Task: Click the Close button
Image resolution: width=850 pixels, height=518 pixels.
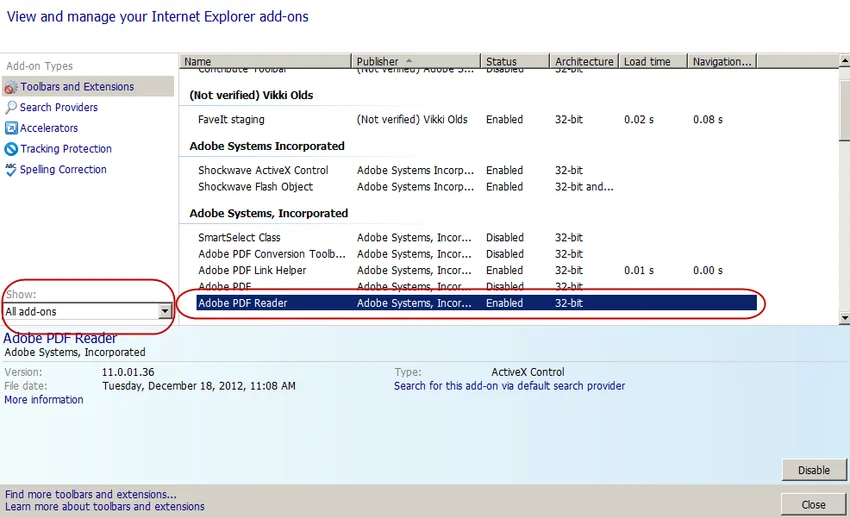Action: (x=813, y=504)
